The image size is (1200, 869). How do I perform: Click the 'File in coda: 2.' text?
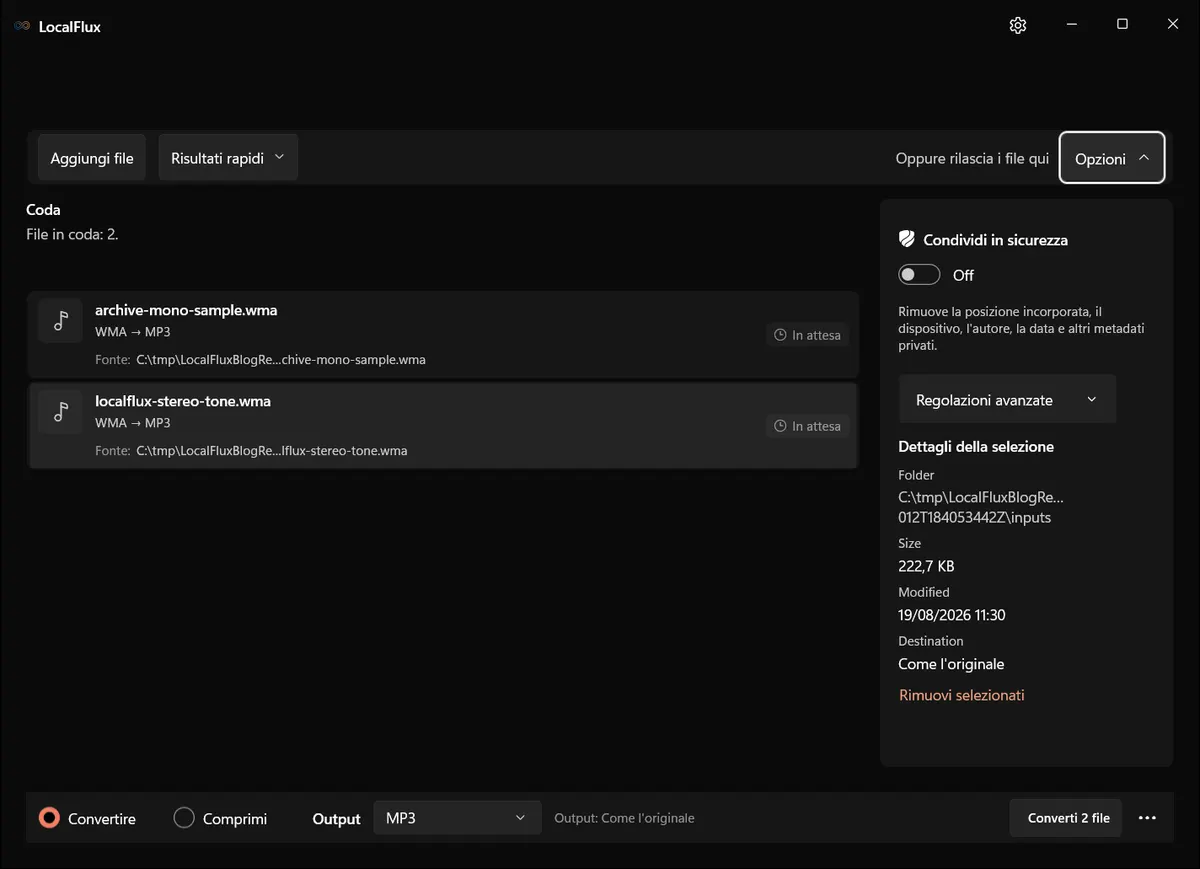click(72, 234)
